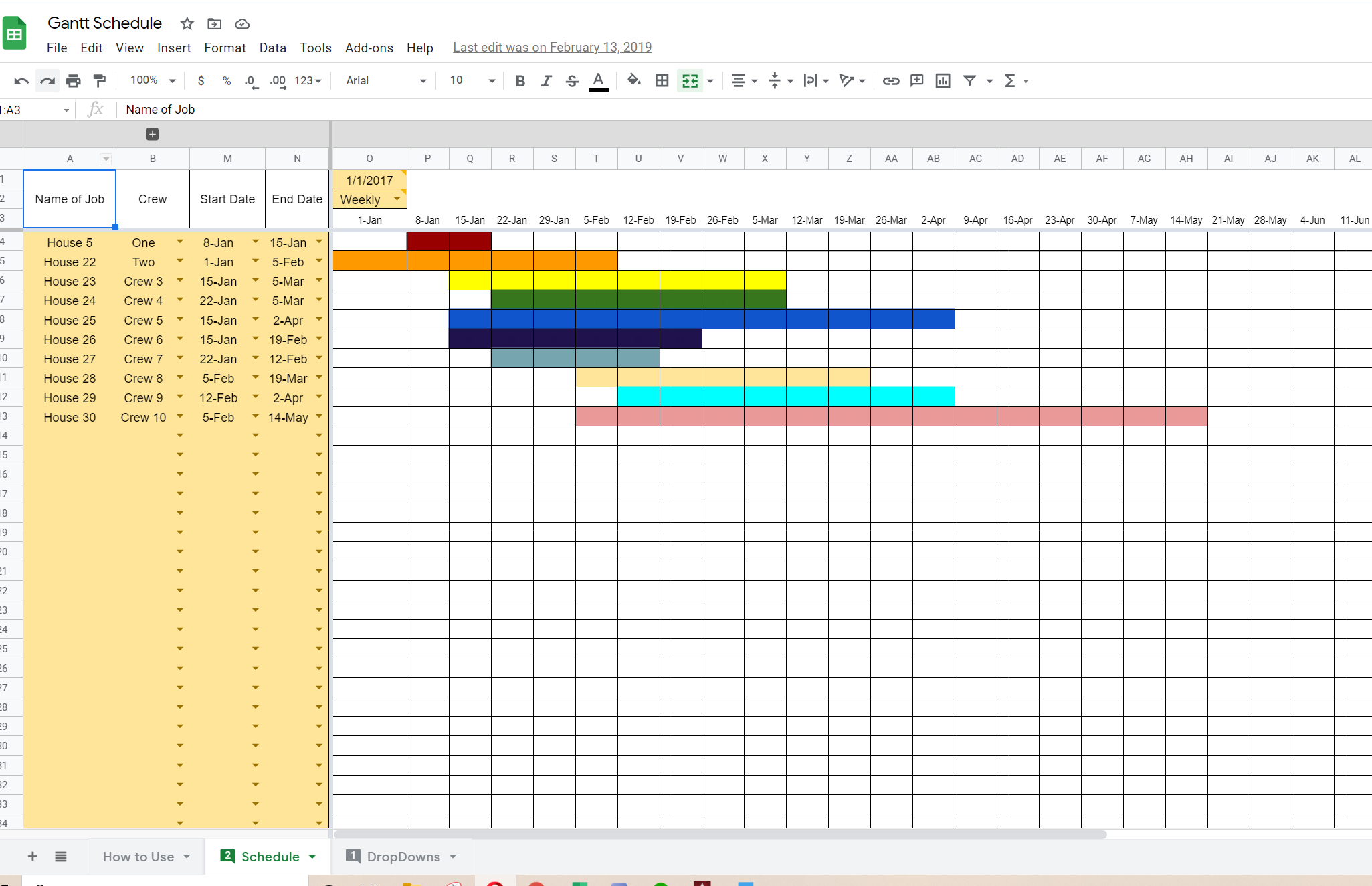Open the zoom 100% dropdown
1372x886 pixels.
pos(153,80)
